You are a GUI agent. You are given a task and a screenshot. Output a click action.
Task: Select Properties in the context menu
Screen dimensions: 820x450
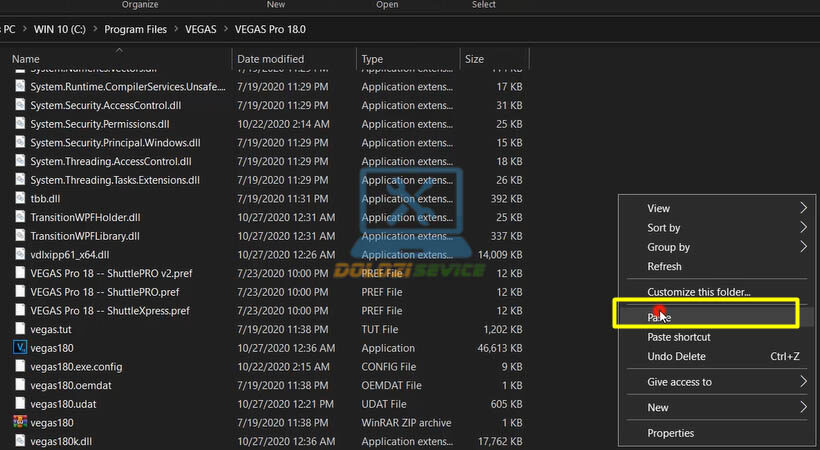(670, 433)
